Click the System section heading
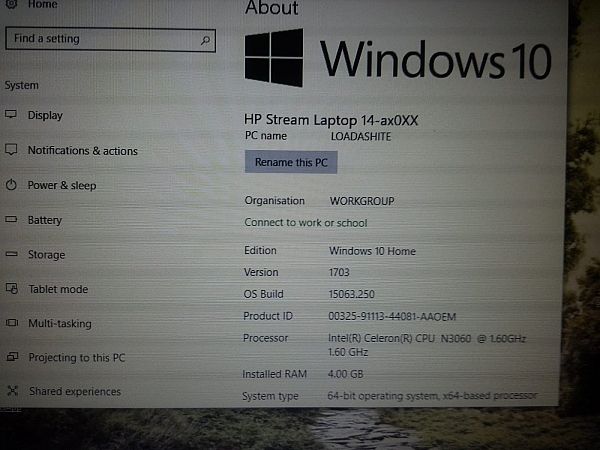The height and width of the screenshot is (450, 600). 21,85
